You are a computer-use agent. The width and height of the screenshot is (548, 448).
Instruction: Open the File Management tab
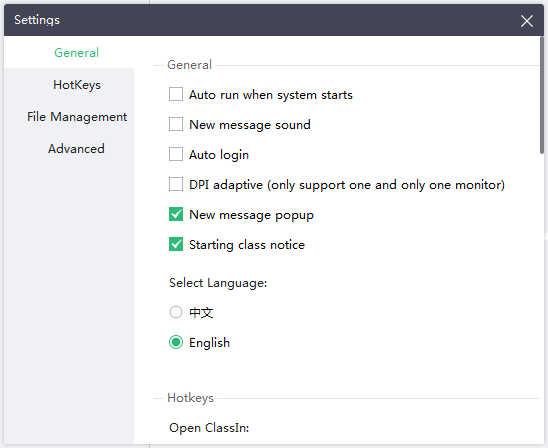pyautogui.click(x=77, y=117)
